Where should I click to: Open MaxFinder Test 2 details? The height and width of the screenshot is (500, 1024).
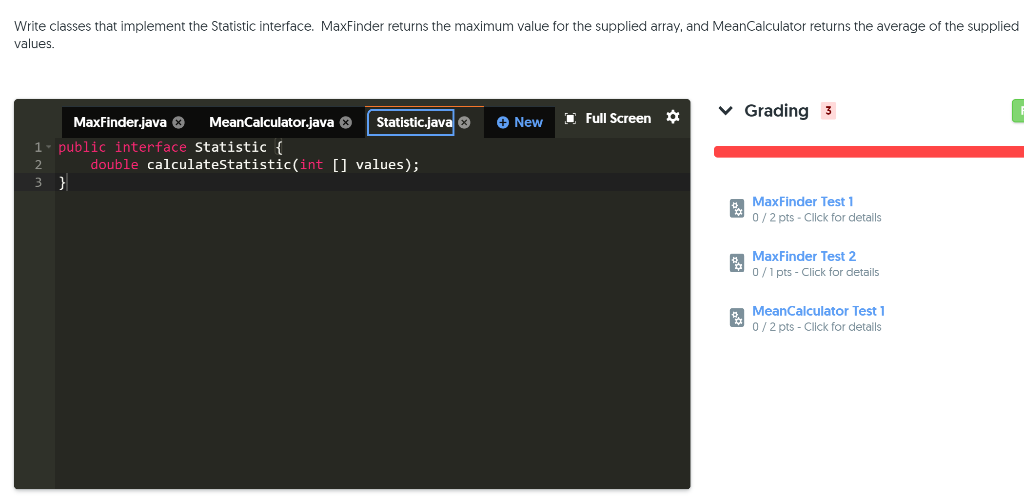tap(804, 257)
